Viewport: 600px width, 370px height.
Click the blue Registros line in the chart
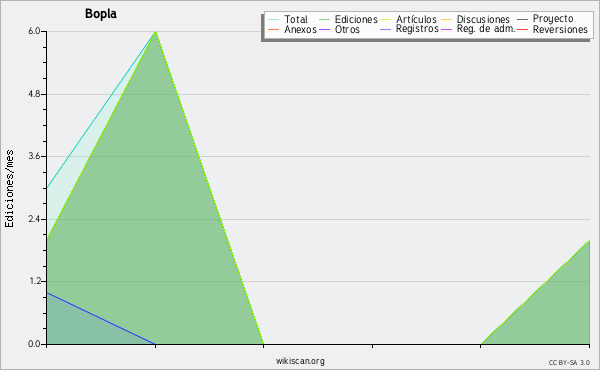101,318
